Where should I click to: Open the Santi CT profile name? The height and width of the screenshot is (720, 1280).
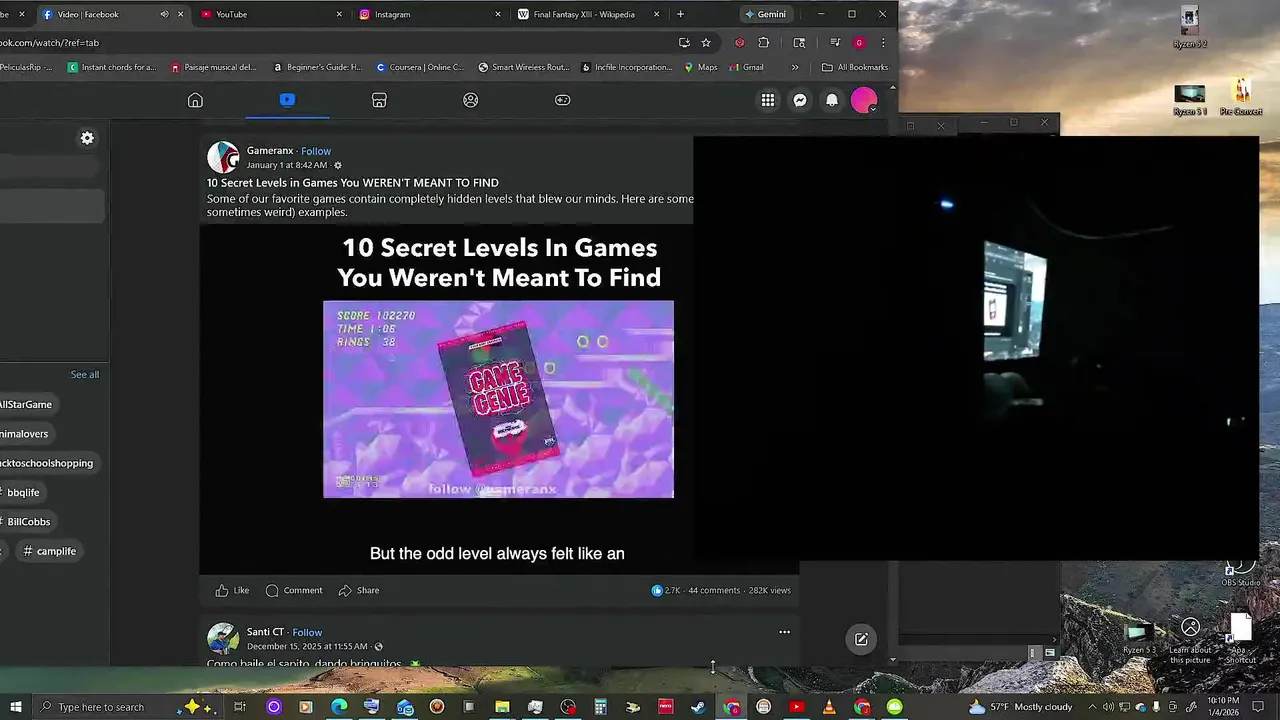265,632
